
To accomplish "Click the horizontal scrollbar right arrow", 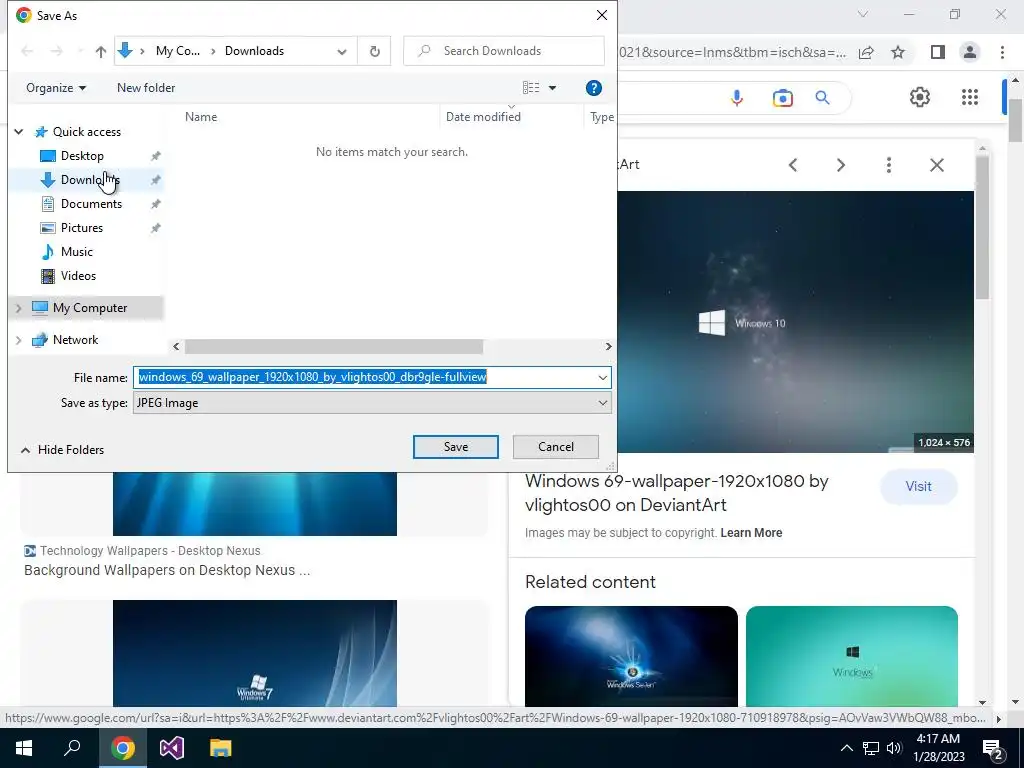I will click(x=608, y=347).
